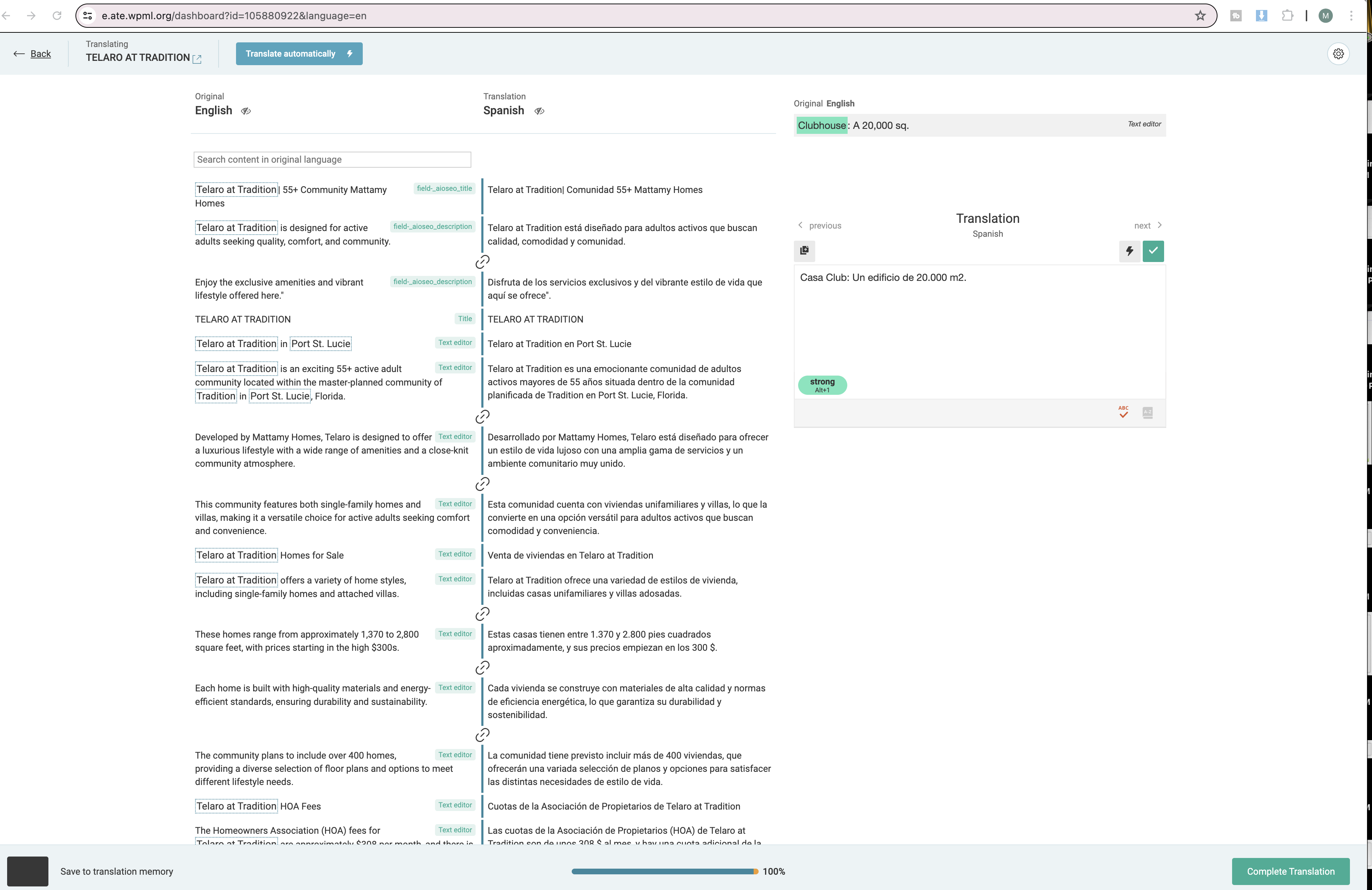Open the external link icon beside TELARO AT TRADITION

pos(197,59)
